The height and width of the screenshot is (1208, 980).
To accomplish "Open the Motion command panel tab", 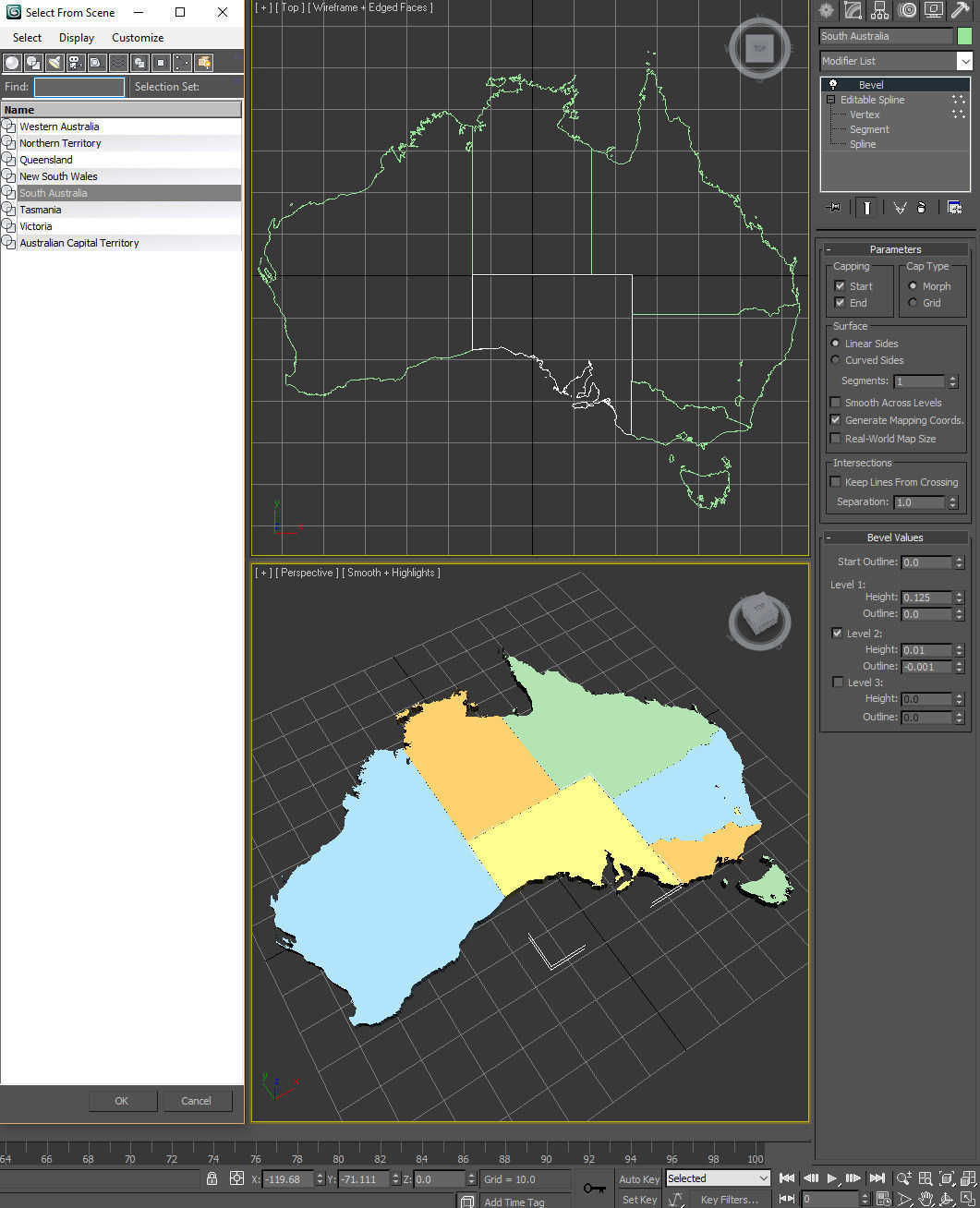I will (x=907, y=10).
